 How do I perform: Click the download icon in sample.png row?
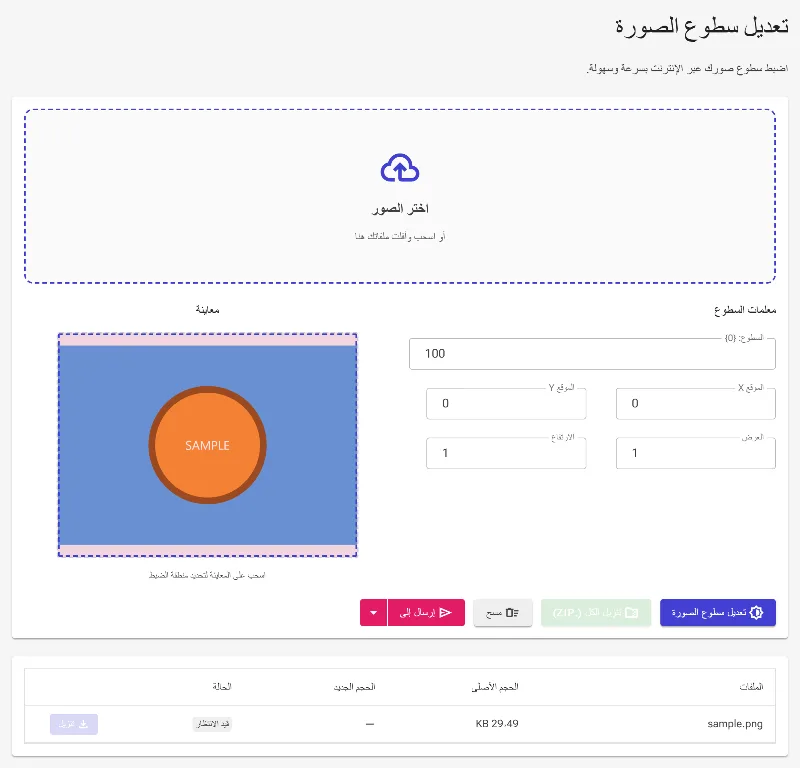coord(84,724)
